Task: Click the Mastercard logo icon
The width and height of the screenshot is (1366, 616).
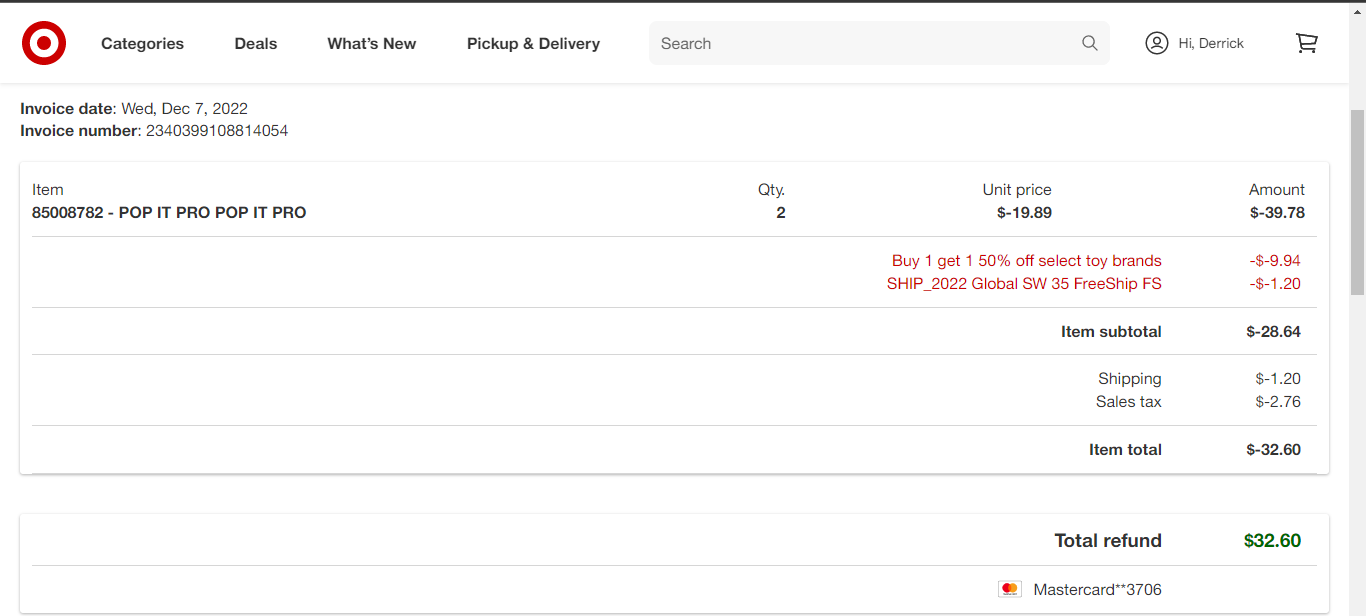Action: (x=1010, y=590)
